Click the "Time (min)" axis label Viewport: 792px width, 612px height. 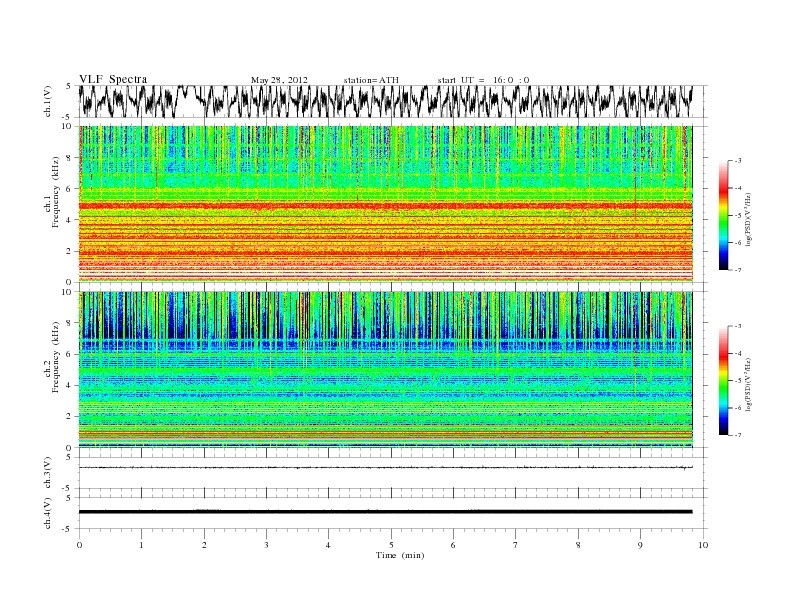point(400,555)
